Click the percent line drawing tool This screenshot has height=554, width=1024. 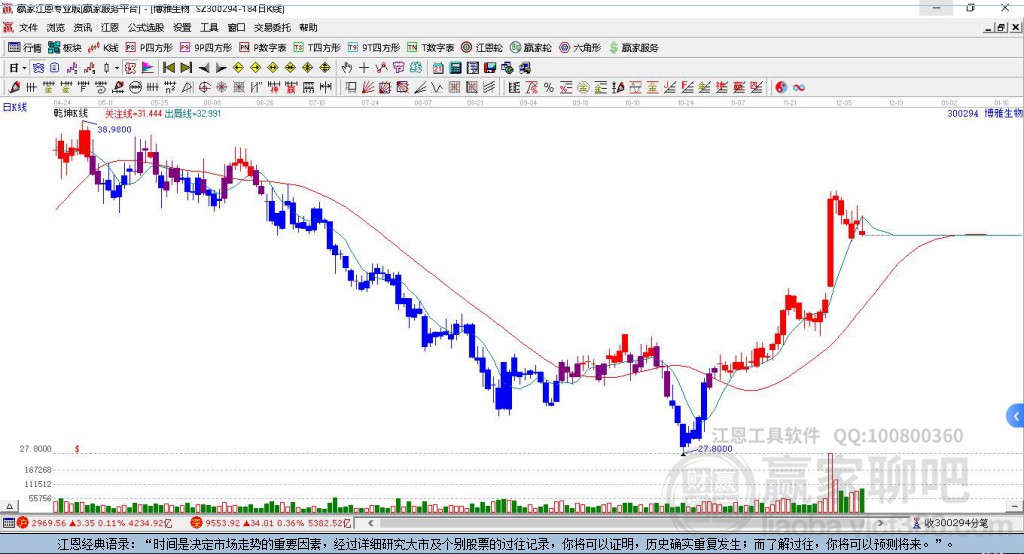(x=549, y=87)
